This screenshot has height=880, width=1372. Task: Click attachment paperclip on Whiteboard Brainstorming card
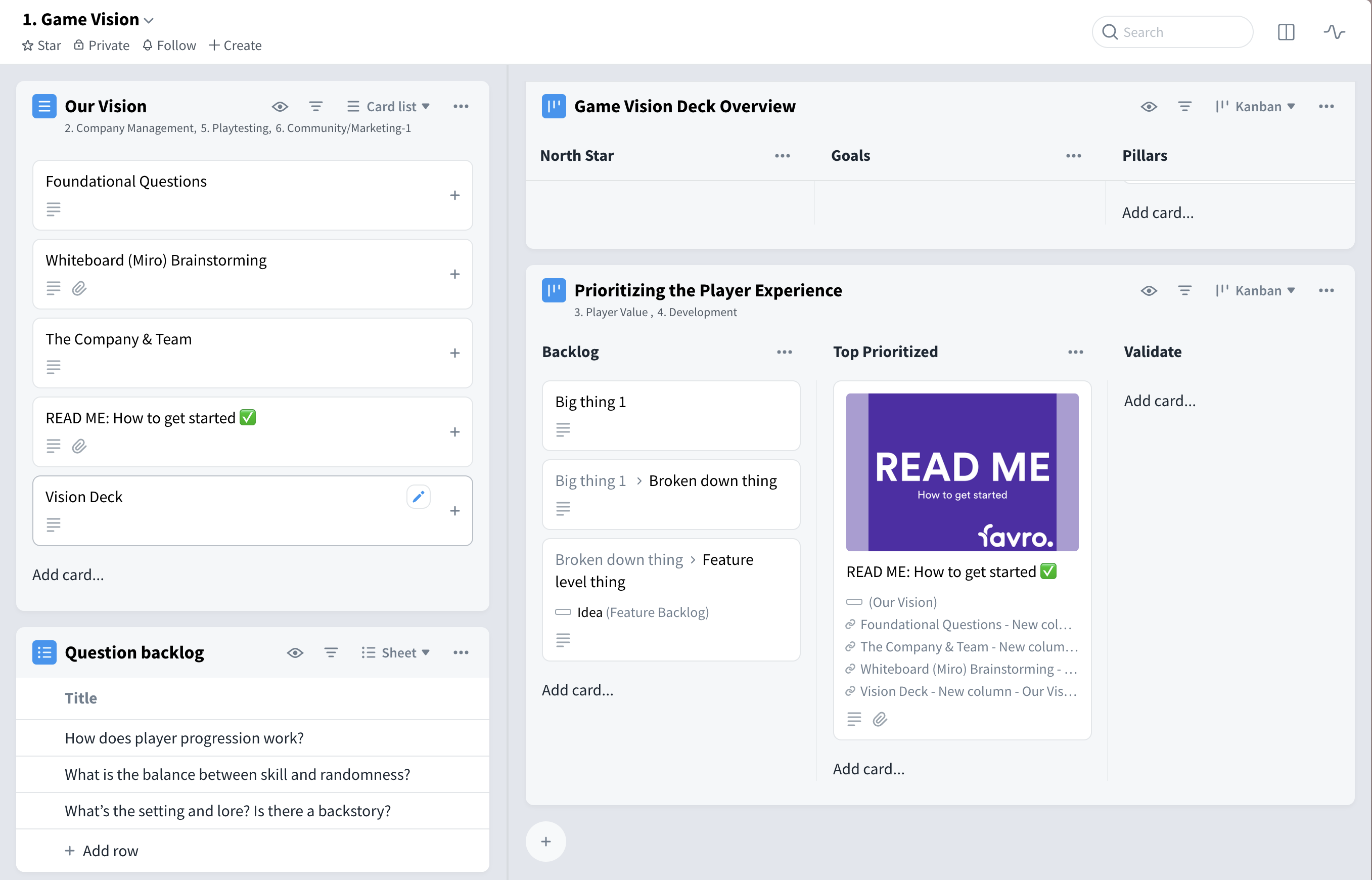coord(79,288)
